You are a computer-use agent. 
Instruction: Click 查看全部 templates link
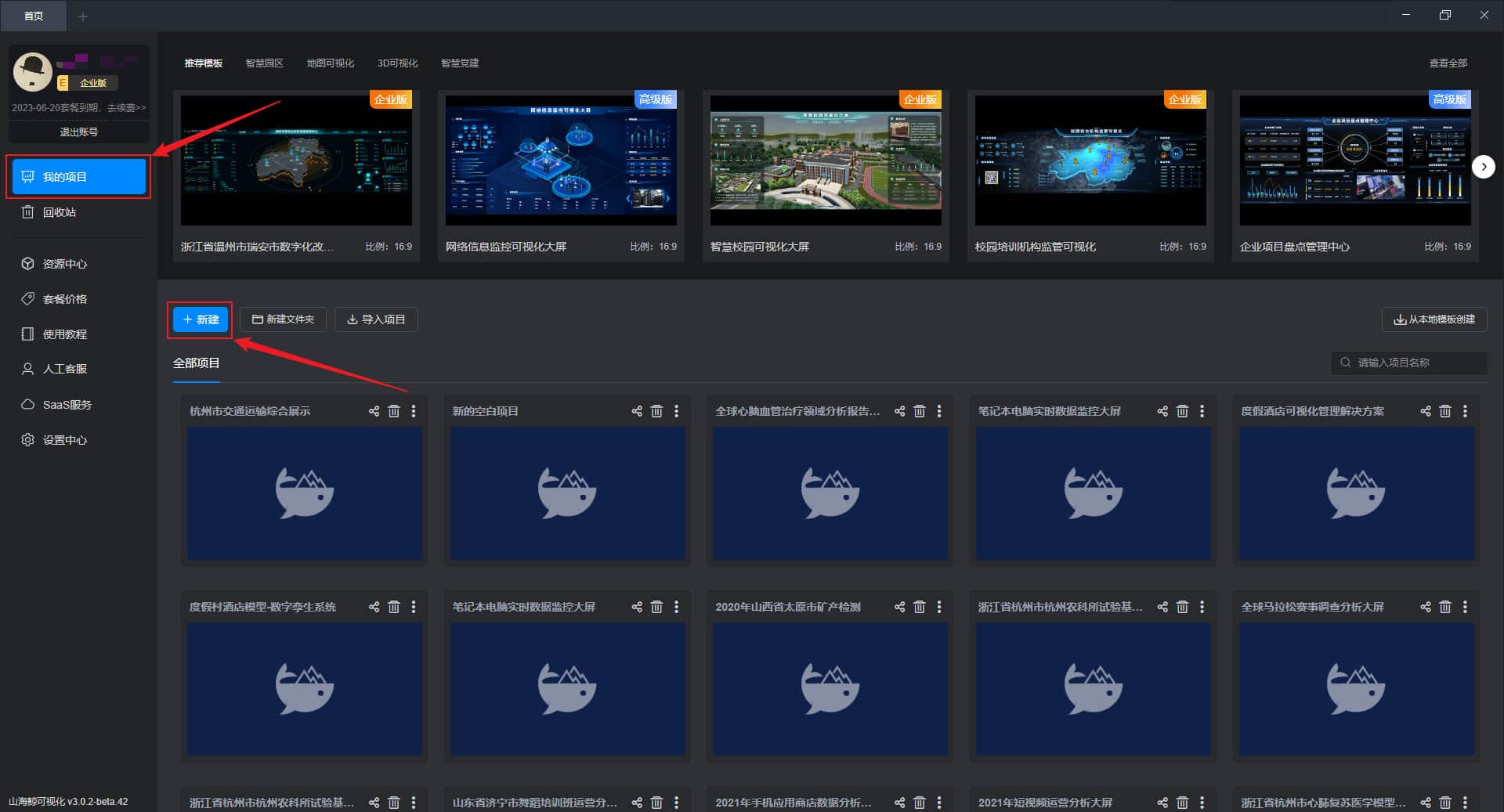pos(1448,63)
